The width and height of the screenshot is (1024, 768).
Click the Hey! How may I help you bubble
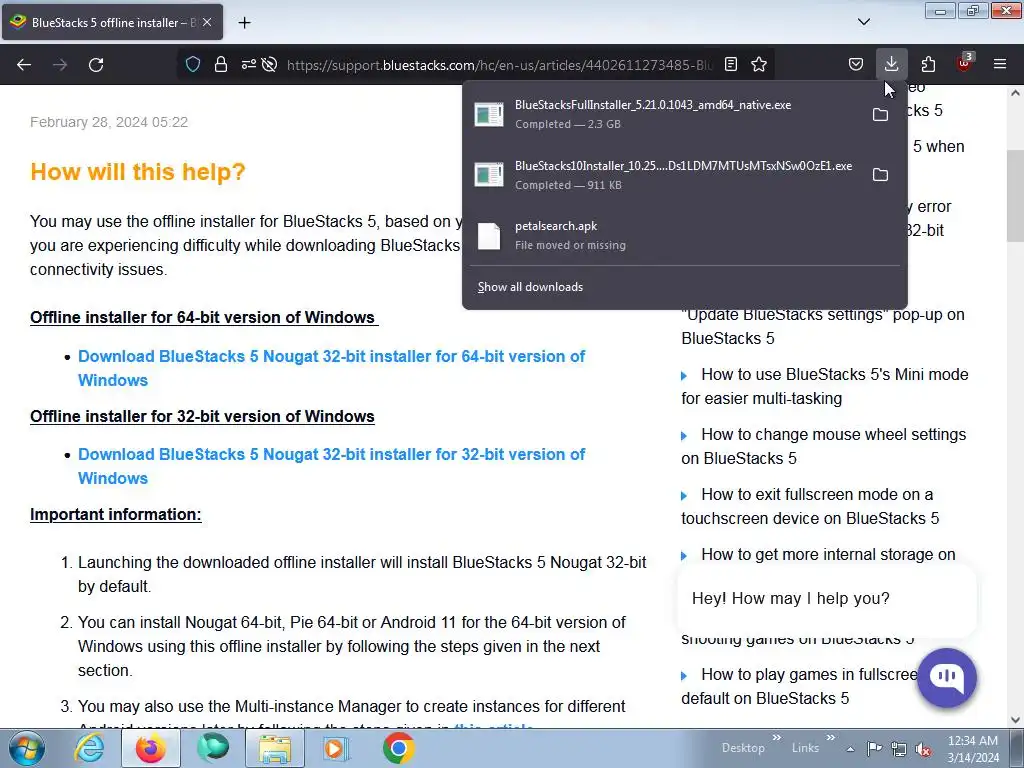coord(827,599)
